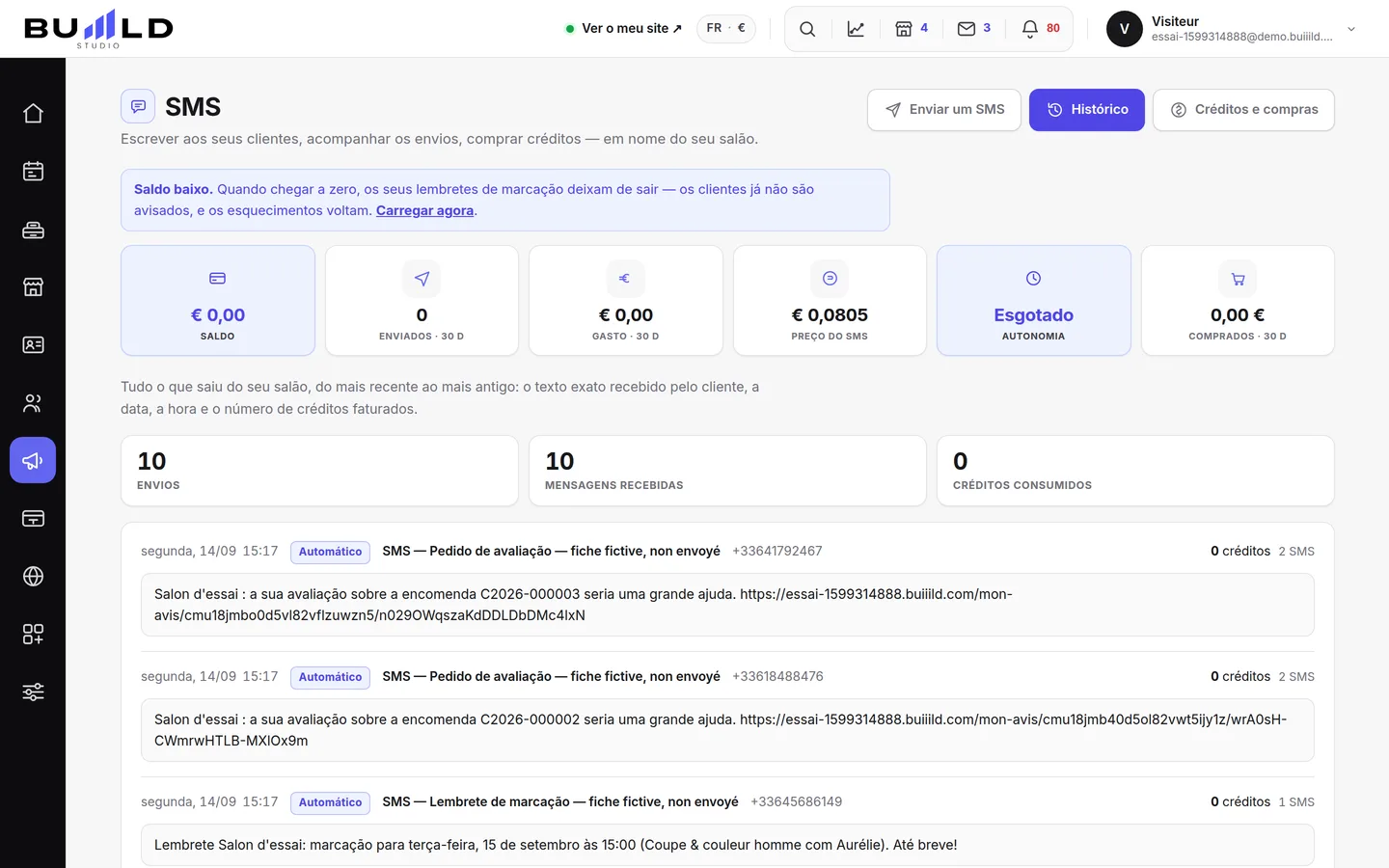Select the megaphone marketing sidebar icon

pos(33,461)
